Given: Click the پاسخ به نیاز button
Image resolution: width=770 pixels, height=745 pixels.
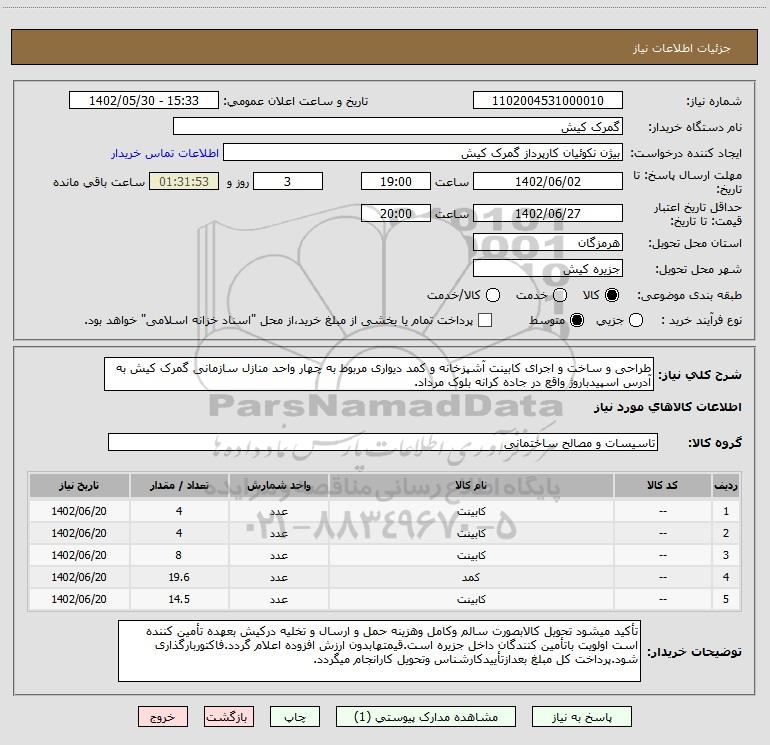Looking at the screenshot, I should point(581,717).
